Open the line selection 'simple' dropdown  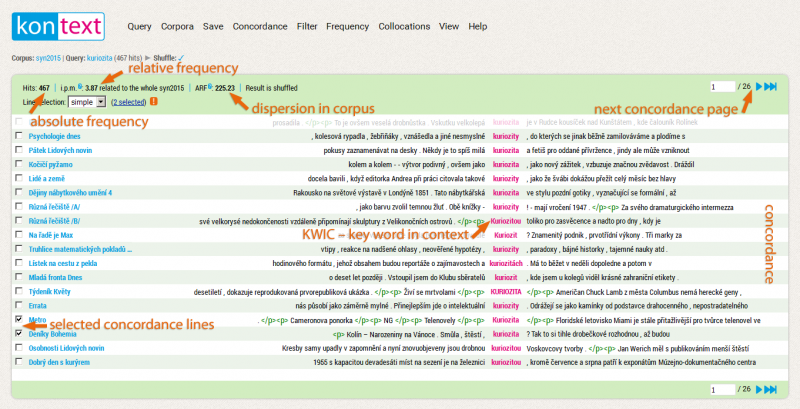coord(86,102)
